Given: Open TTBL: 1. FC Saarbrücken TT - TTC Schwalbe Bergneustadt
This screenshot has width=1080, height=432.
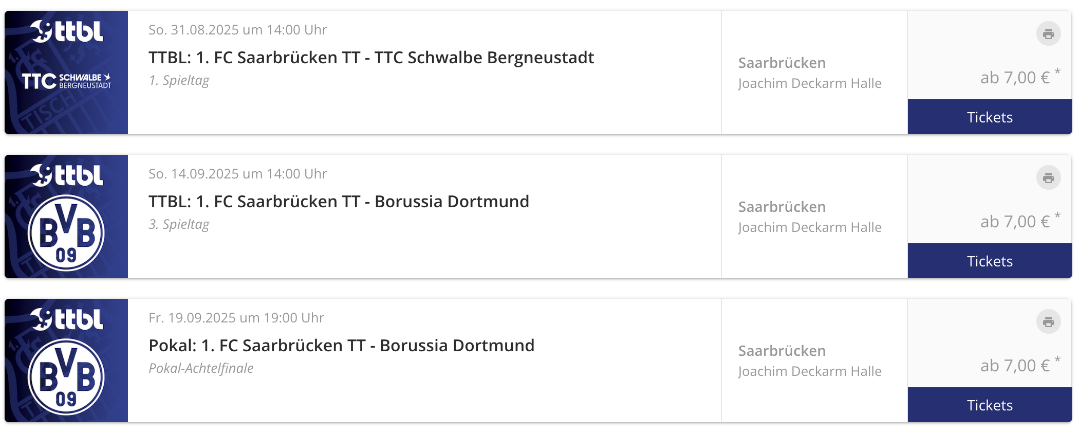Looking at the screenshot, I should (371, 58).
